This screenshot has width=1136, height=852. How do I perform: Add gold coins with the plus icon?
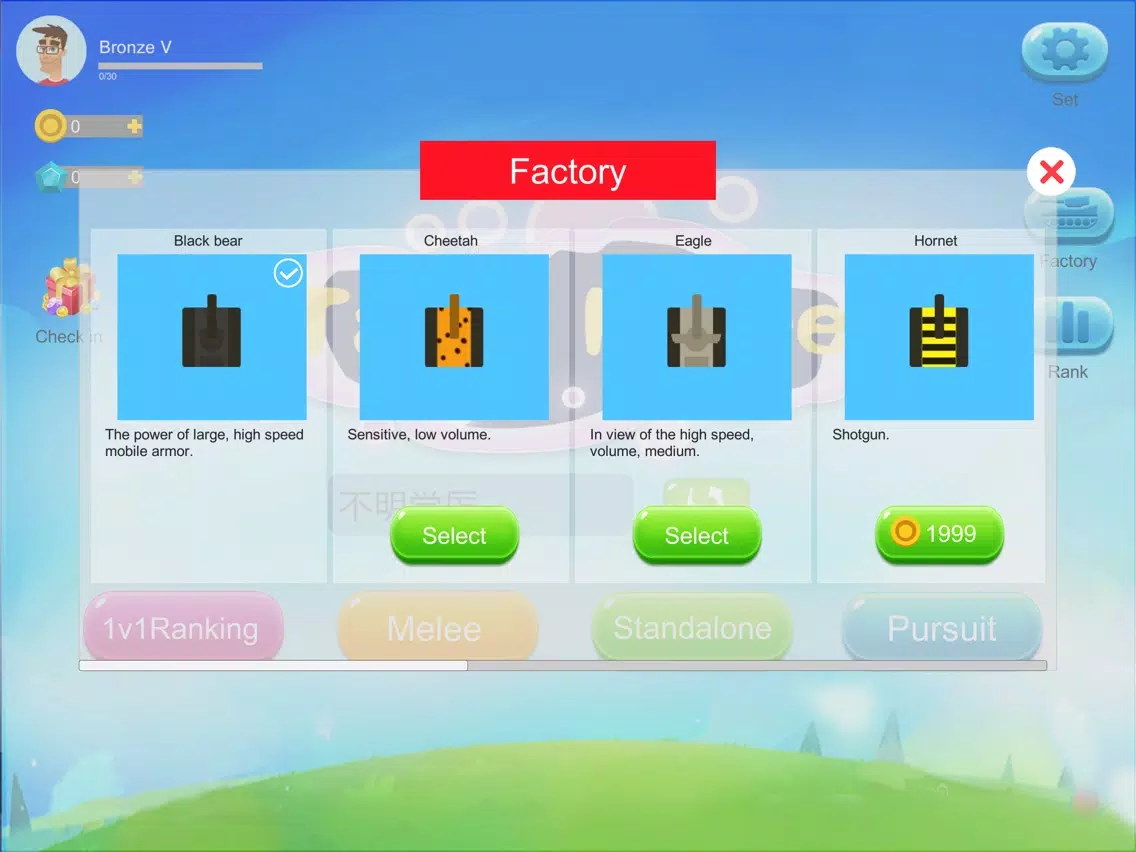134,126
